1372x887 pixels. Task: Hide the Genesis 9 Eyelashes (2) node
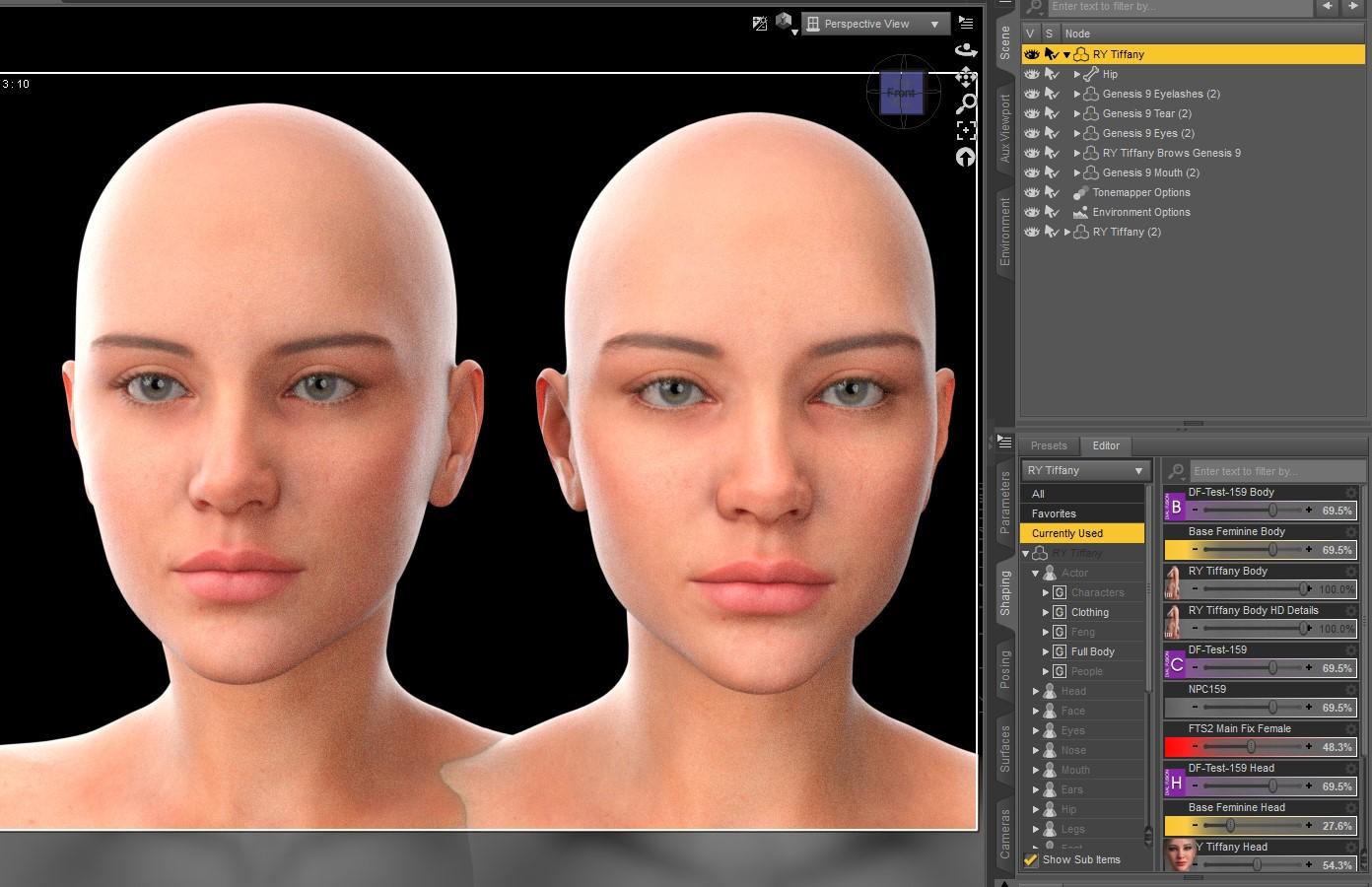(x=1032, y=94)
